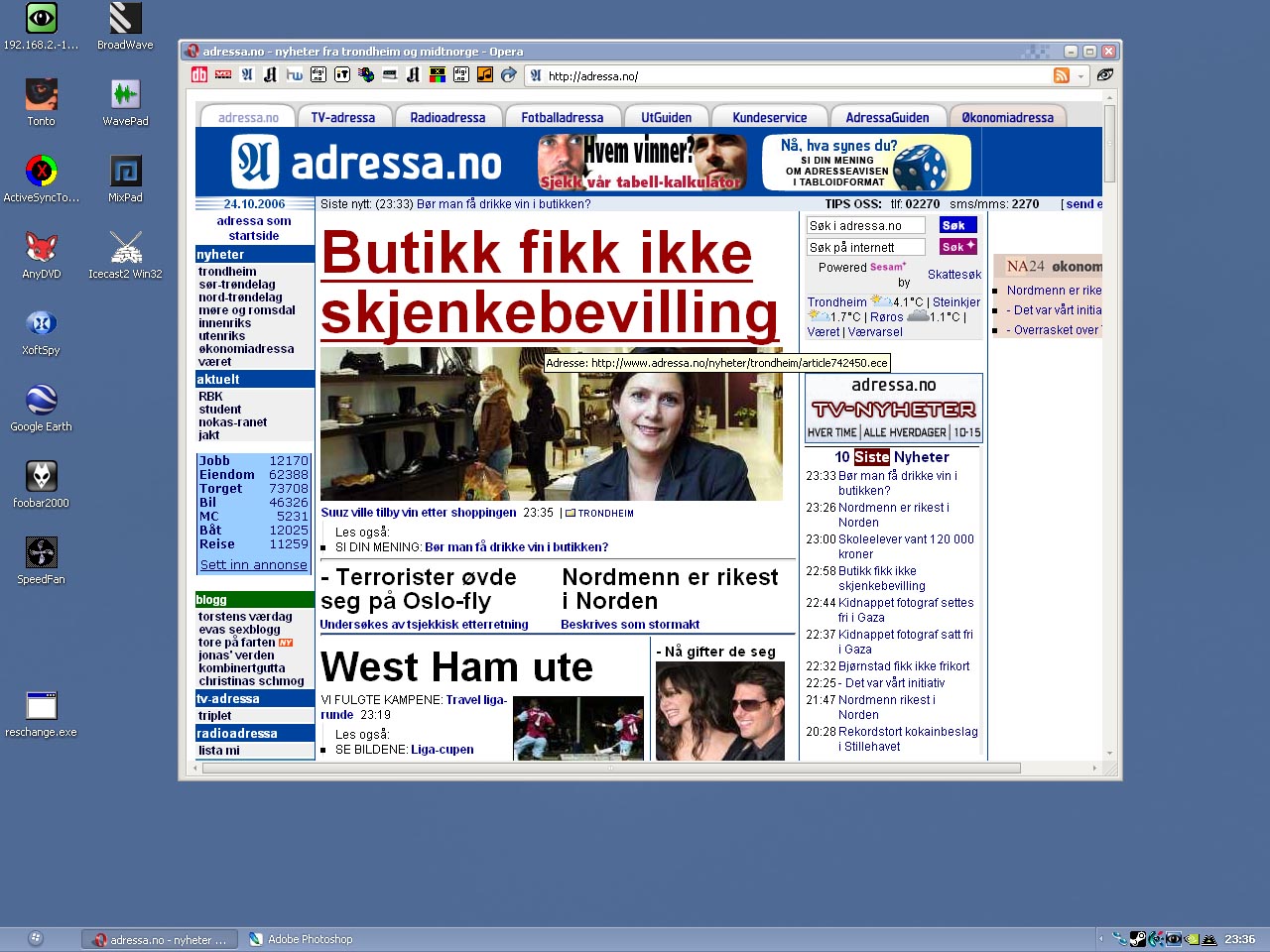Open the address bar history dropdown arrow
1270x952 pixels.
point(1080,76)
